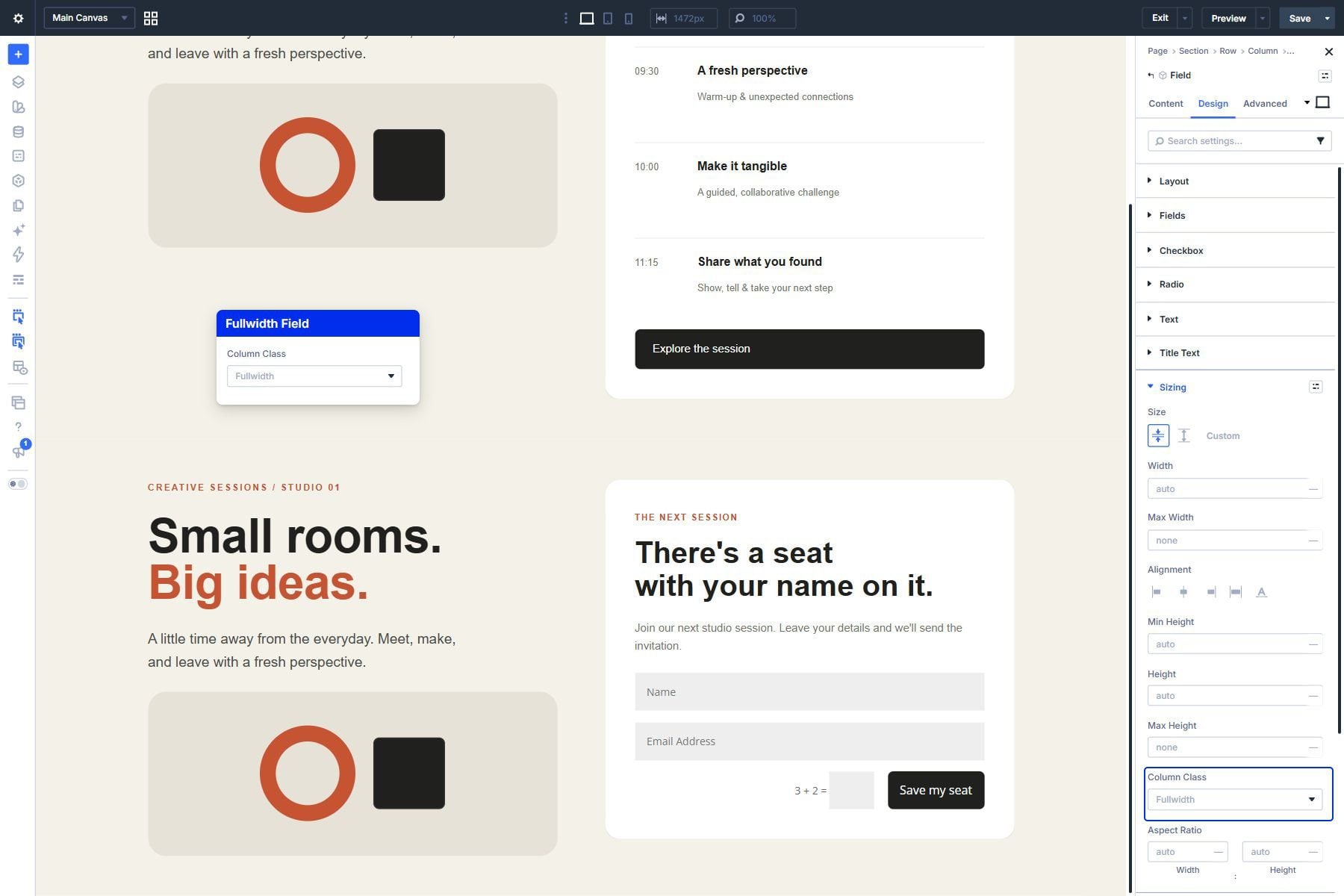This screenshot has width=1344, height=896.
Task: Click the Save button
Action: [1299, 18]
